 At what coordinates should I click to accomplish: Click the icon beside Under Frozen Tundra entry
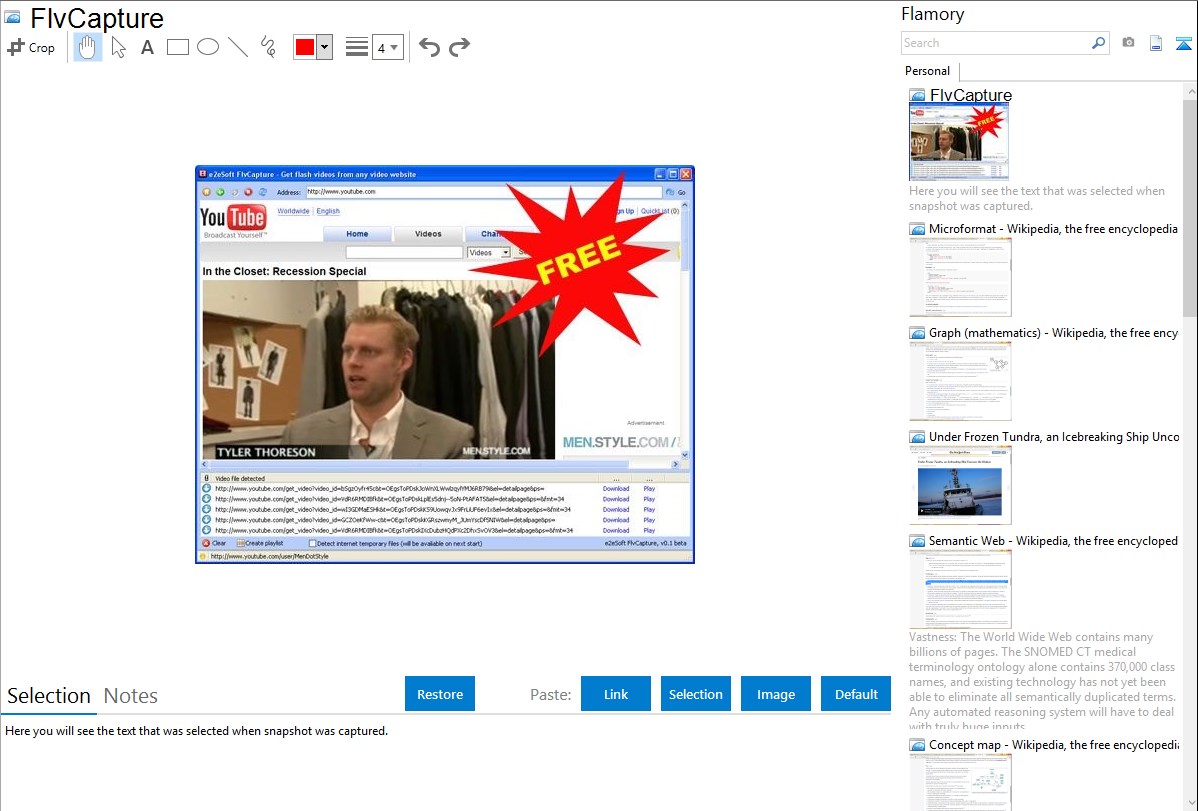918,437
